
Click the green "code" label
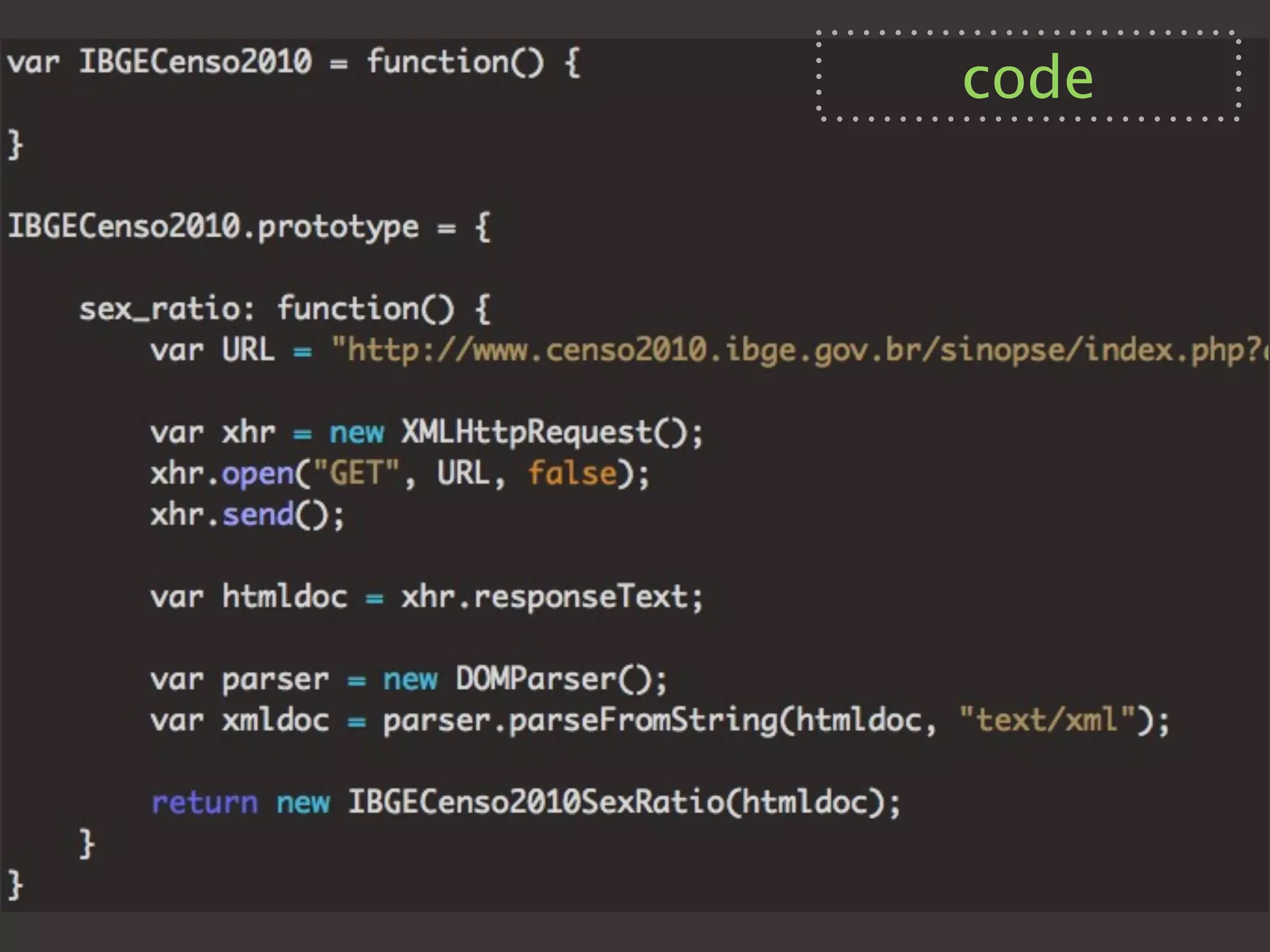1028,77
